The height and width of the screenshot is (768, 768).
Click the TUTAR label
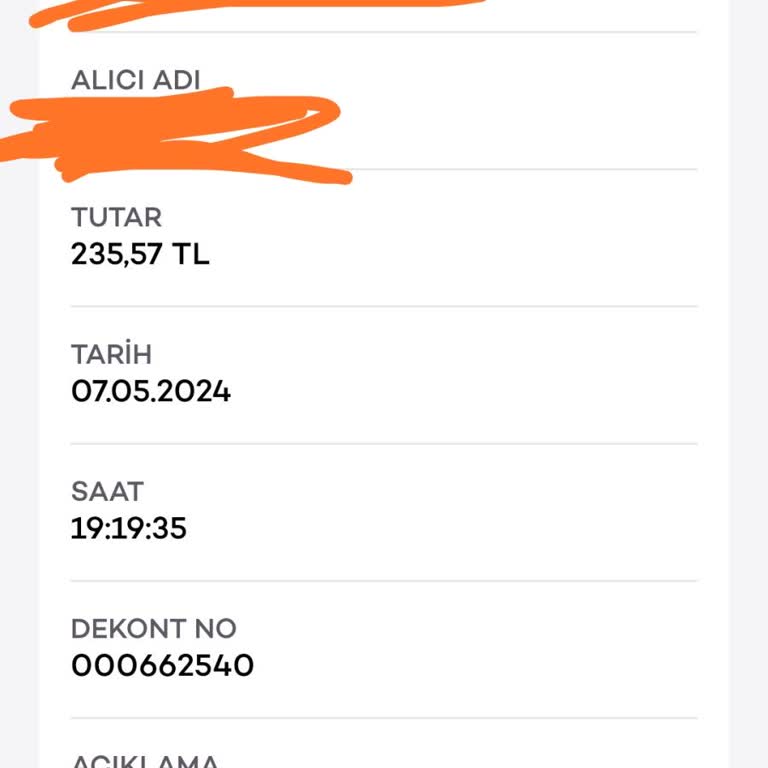(116, 217)
